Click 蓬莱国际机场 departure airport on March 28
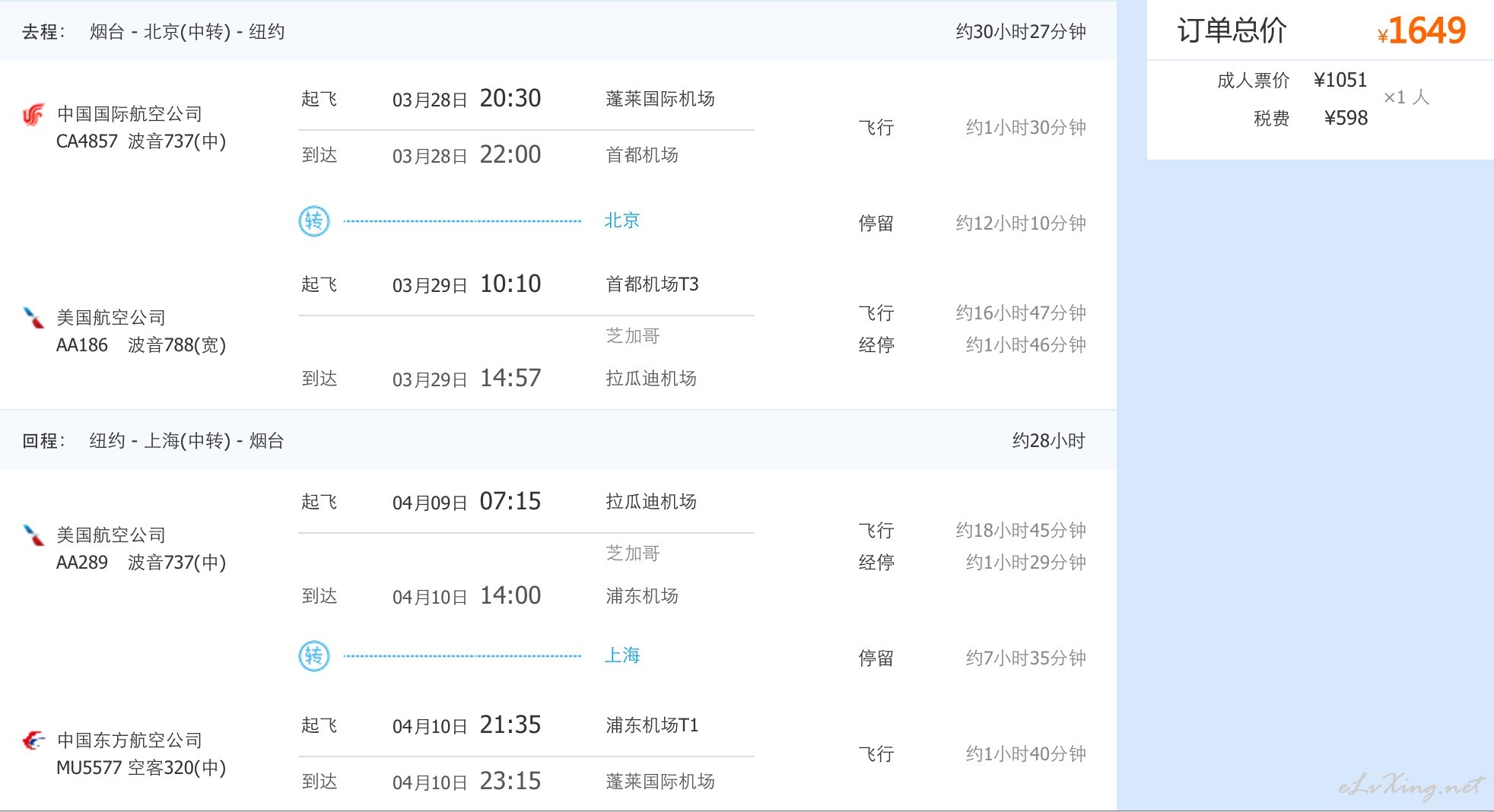The height and width of the screenshot is (812, 1494). click(x=660, y=99)
